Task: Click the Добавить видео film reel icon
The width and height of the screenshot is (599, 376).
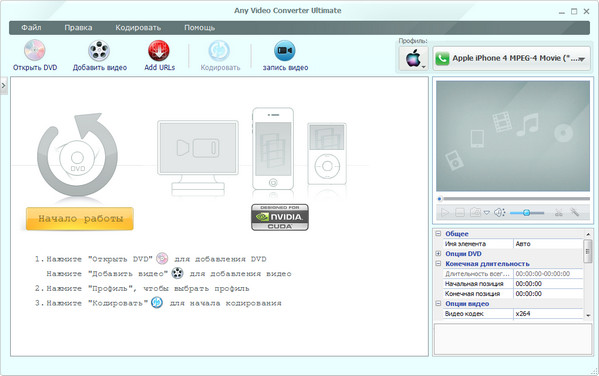Action: (x=99, y=50)
